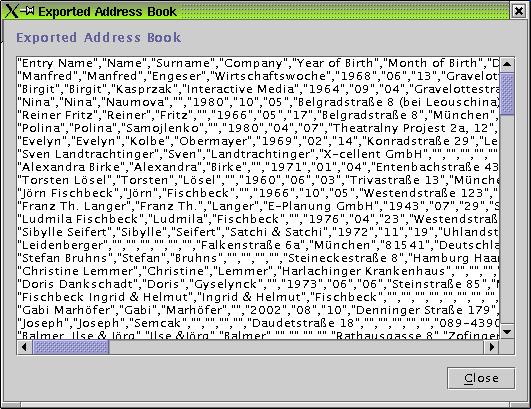The width and height of the screenshot is (531, 409).
Task: Click the "Entry Name" header row text
Action: (258, 63)
